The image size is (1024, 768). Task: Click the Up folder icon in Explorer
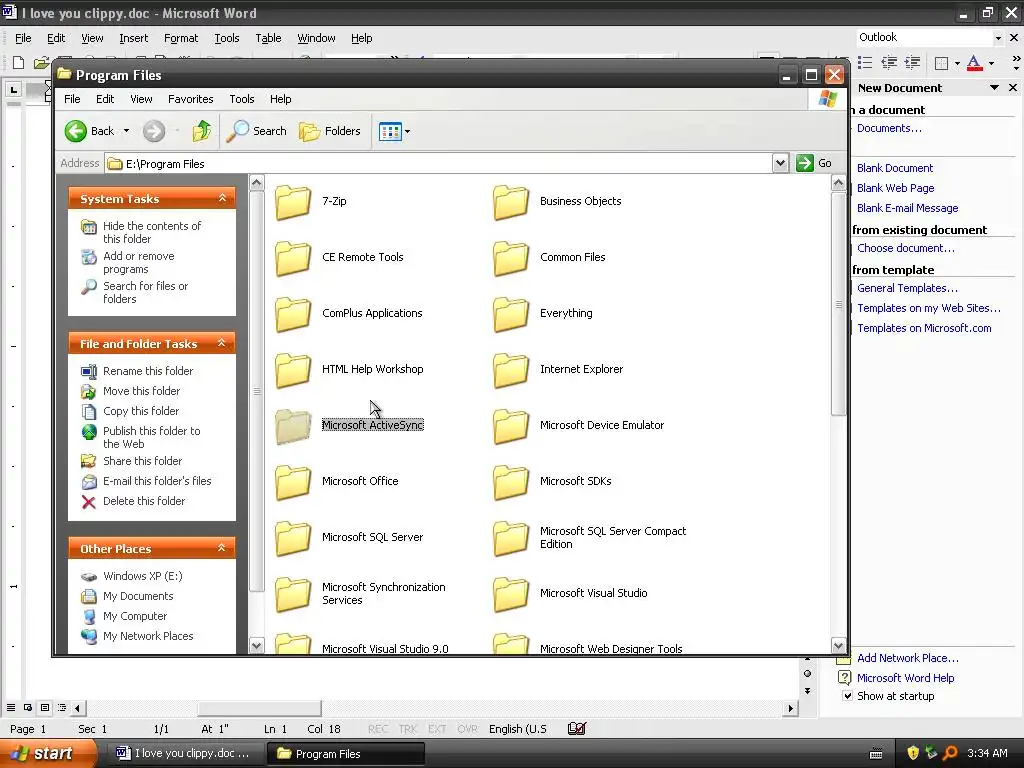click(202, 131)
